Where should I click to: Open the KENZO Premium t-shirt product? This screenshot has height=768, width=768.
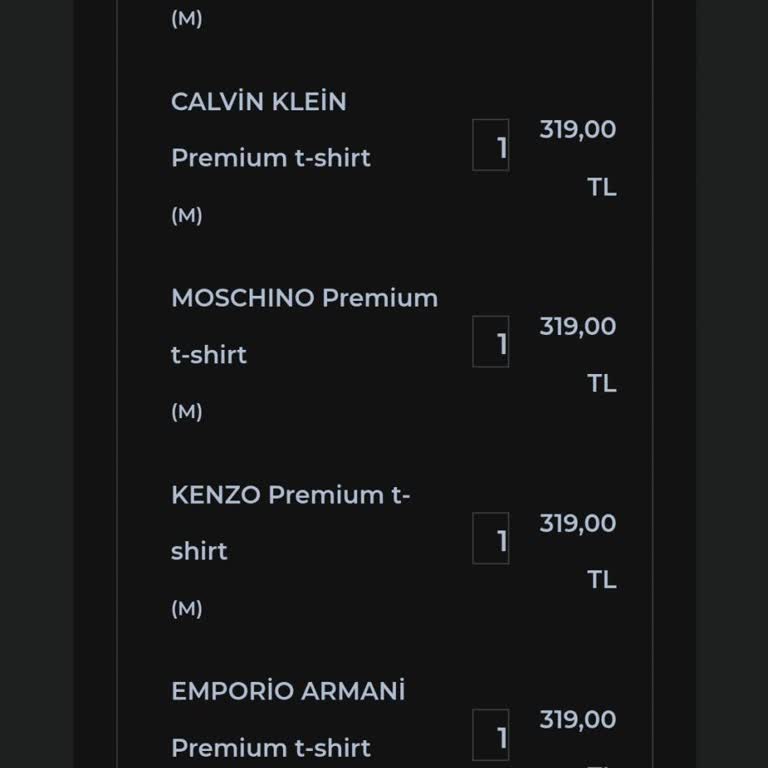tap(290, 522)
